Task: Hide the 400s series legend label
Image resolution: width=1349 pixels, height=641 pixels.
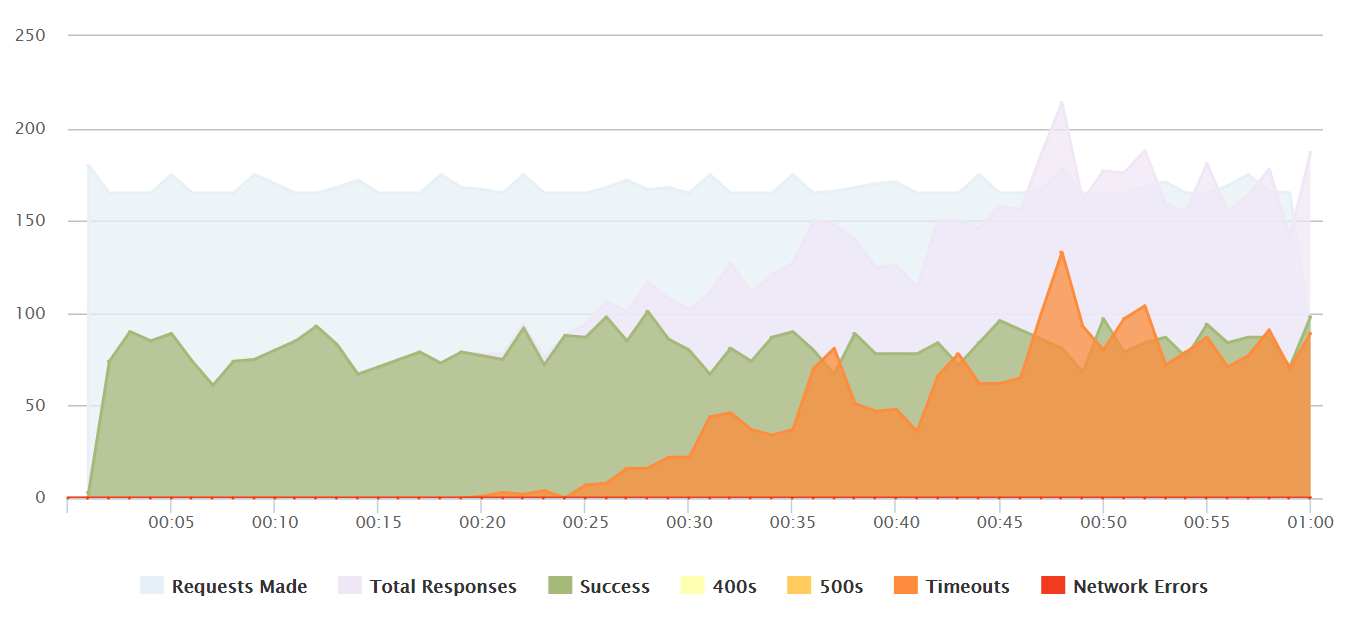Action: coord(733,587)
